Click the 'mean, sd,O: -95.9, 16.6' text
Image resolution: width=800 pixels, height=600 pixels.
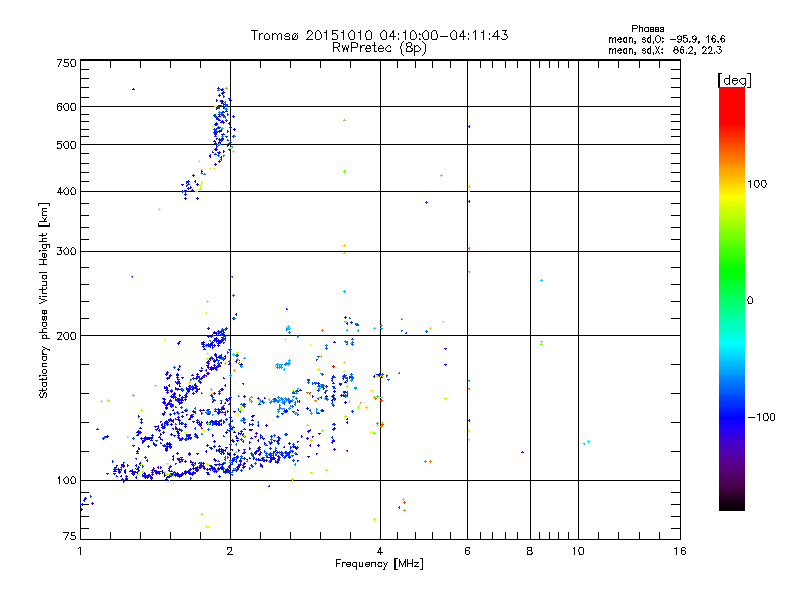coord(666,39)
